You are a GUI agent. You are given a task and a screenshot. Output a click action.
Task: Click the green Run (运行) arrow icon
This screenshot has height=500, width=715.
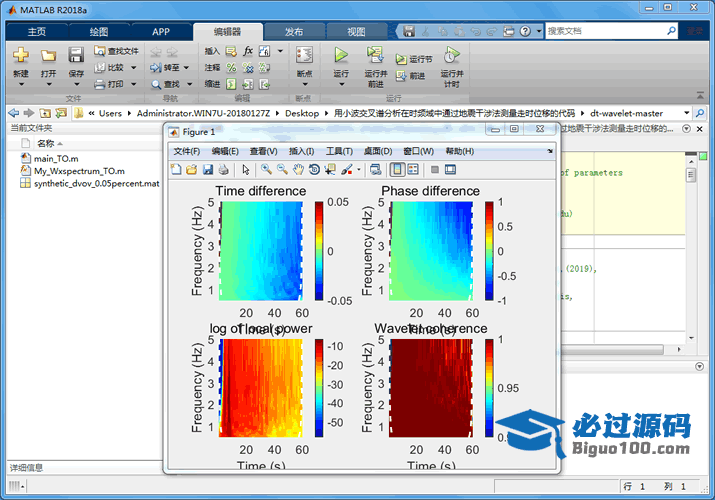(341, 55)
